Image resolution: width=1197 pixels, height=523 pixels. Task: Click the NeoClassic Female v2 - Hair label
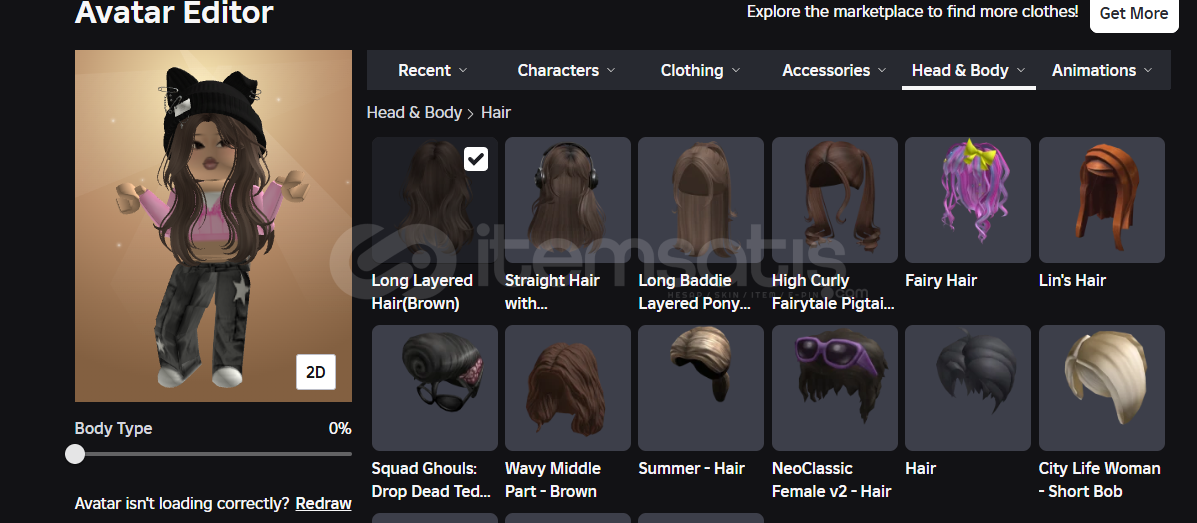pos(831,479)
